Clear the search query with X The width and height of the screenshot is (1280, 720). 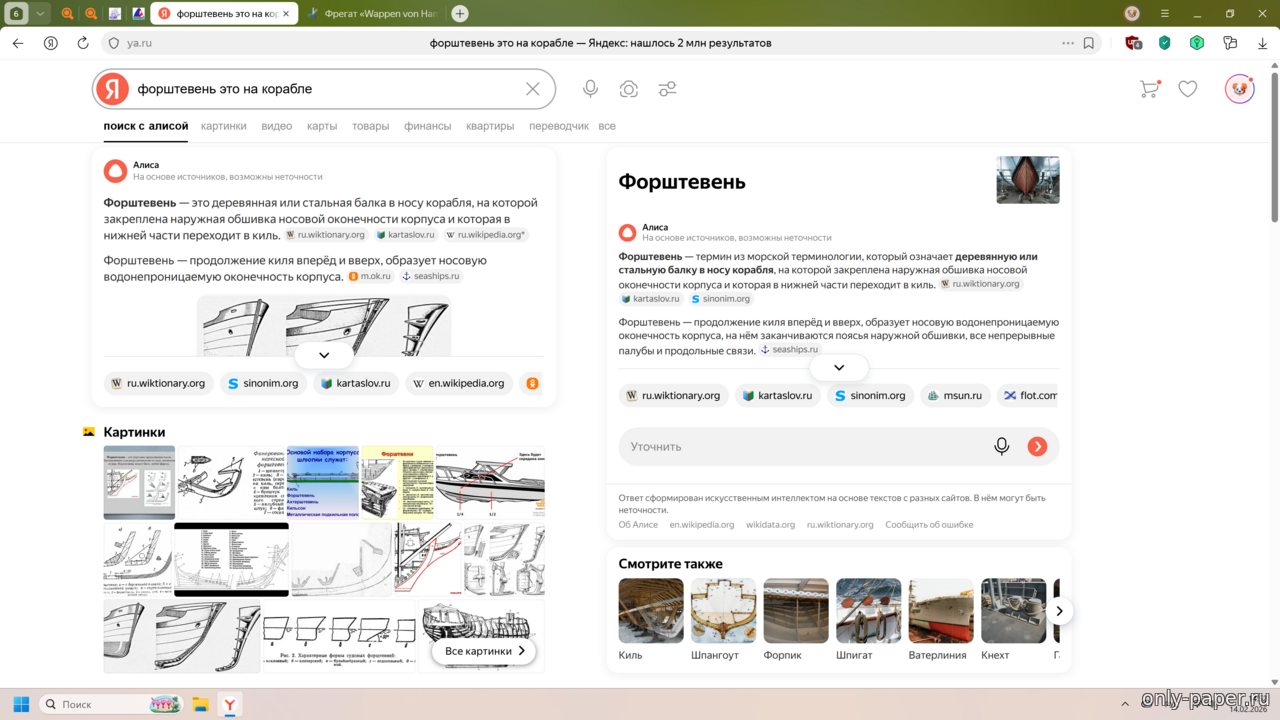[533, 89]
